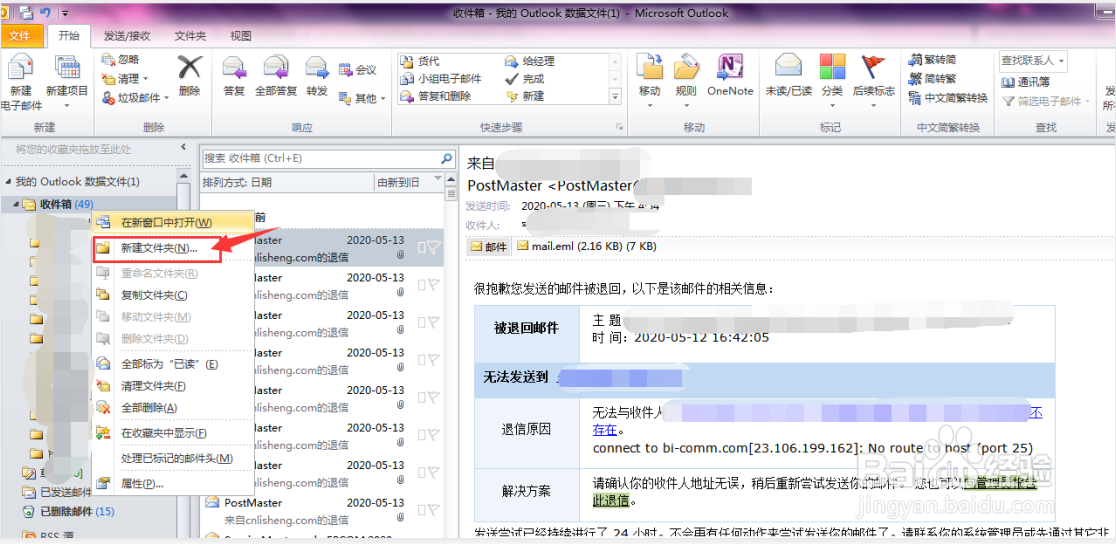Image resolution: width=1116 pixels, height=544 pixels.
Task: Select Create New (新建) quick step
Action: click(x=525, y=96)
